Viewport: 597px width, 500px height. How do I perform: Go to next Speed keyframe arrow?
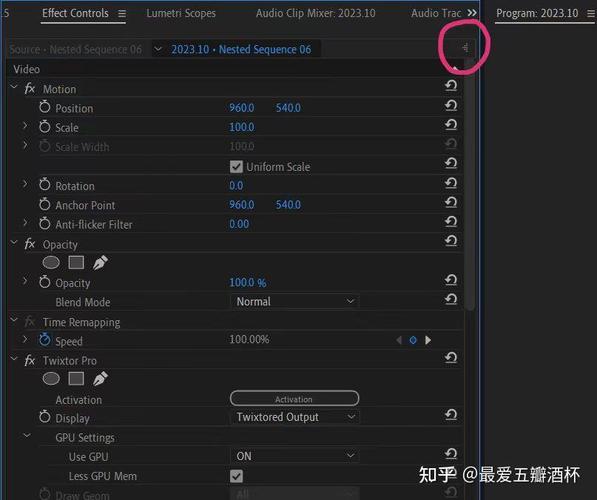(x=428, y=340)
